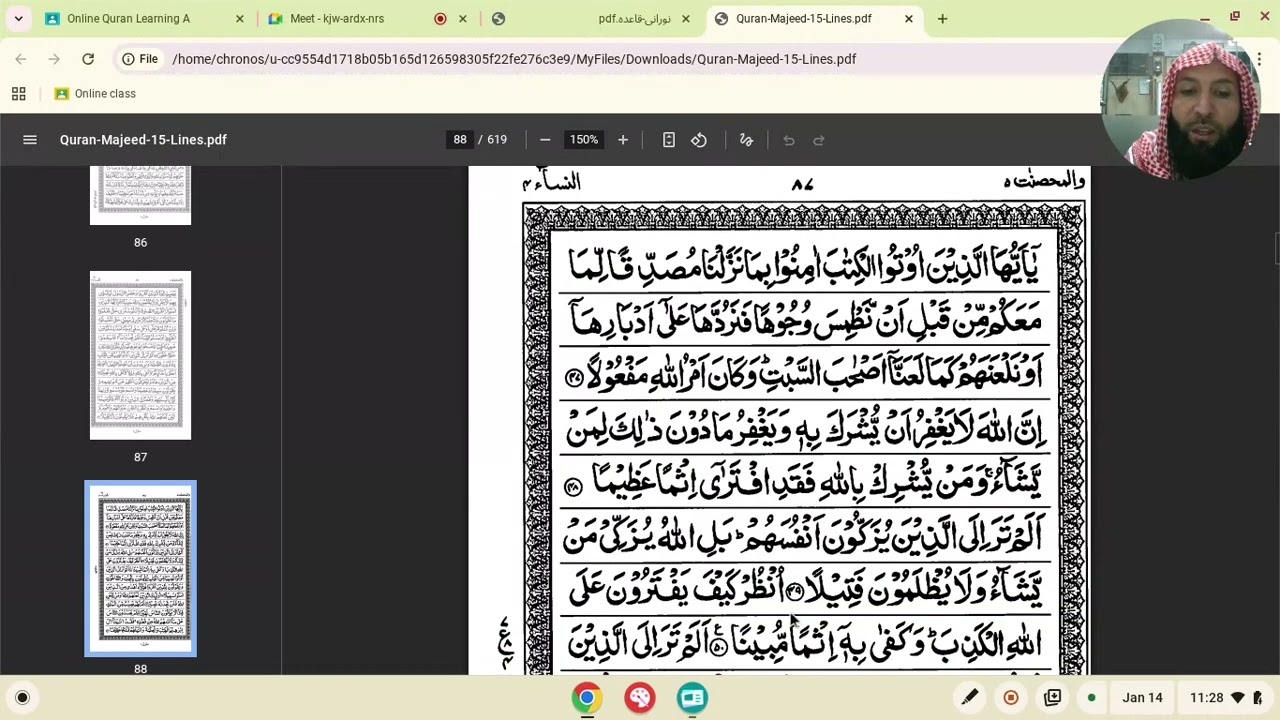Click the green privacy indicator dot
Viewport: 1280px width, 720px height.
(x=1091, y=698)
